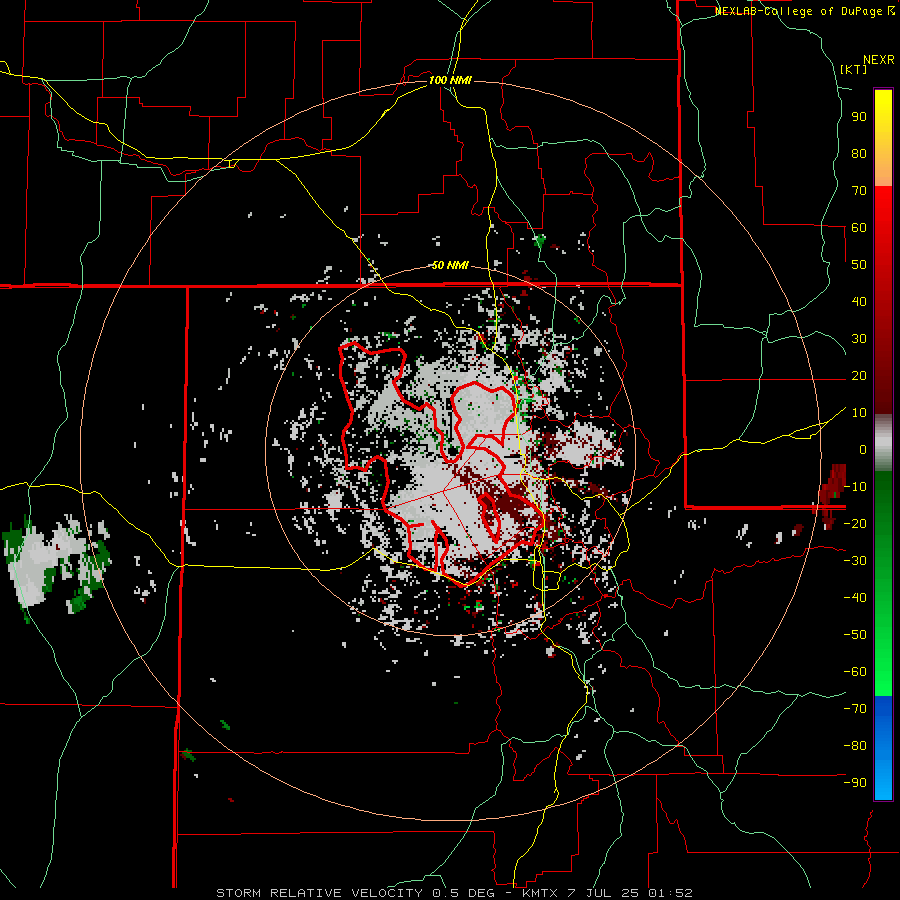Viewport: 900px width, 900px height.
Task: Select the -60 value on the velocity scale
Action: point(855,672)
